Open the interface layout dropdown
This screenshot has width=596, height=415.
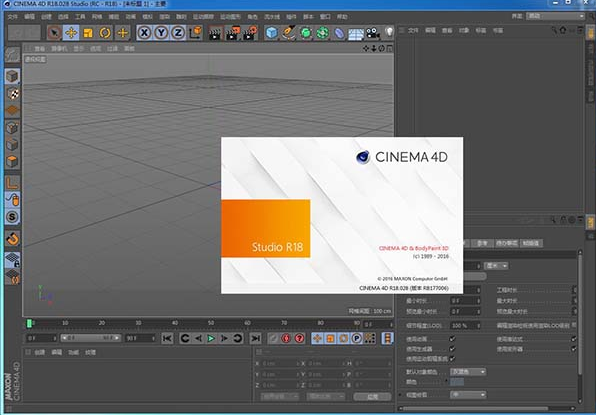(x=555, y=16)
